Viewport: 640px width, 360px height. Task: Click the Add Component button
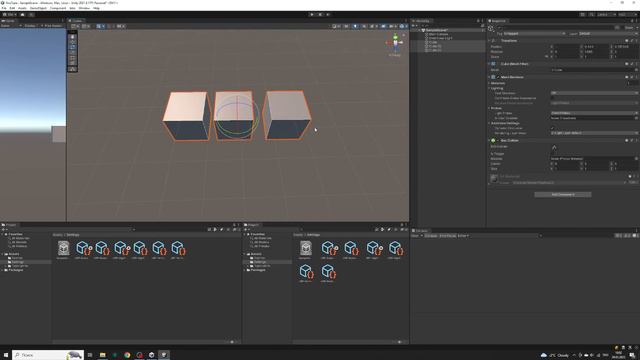pyautogui.click(x=563, y=195)
